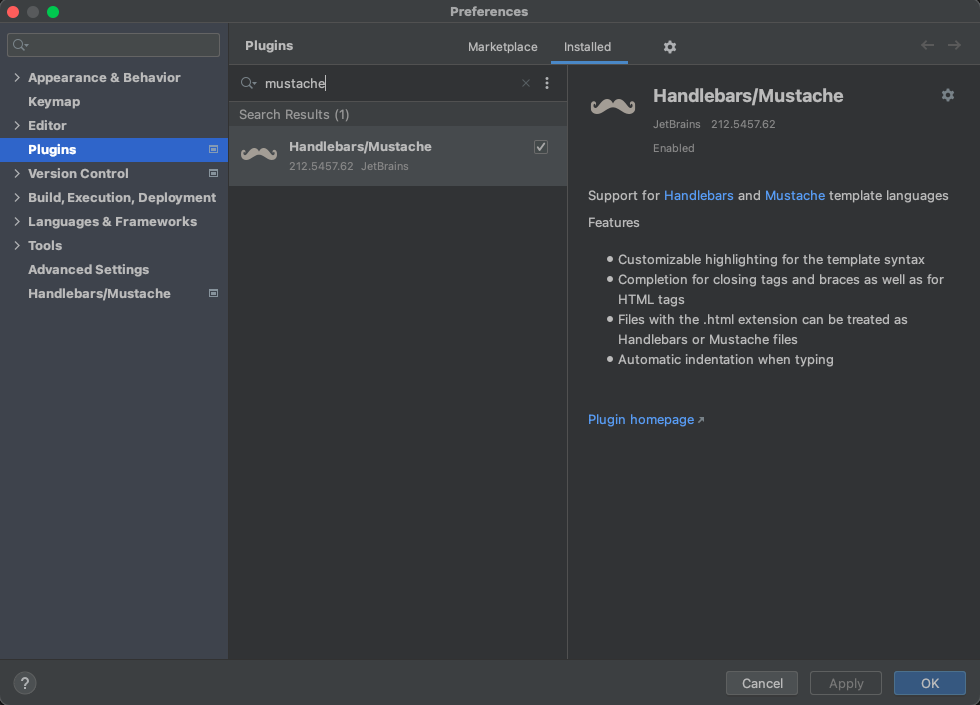The image size is (980, 705).
Task: Switch to the Installed tab
Action: point(588,47)
